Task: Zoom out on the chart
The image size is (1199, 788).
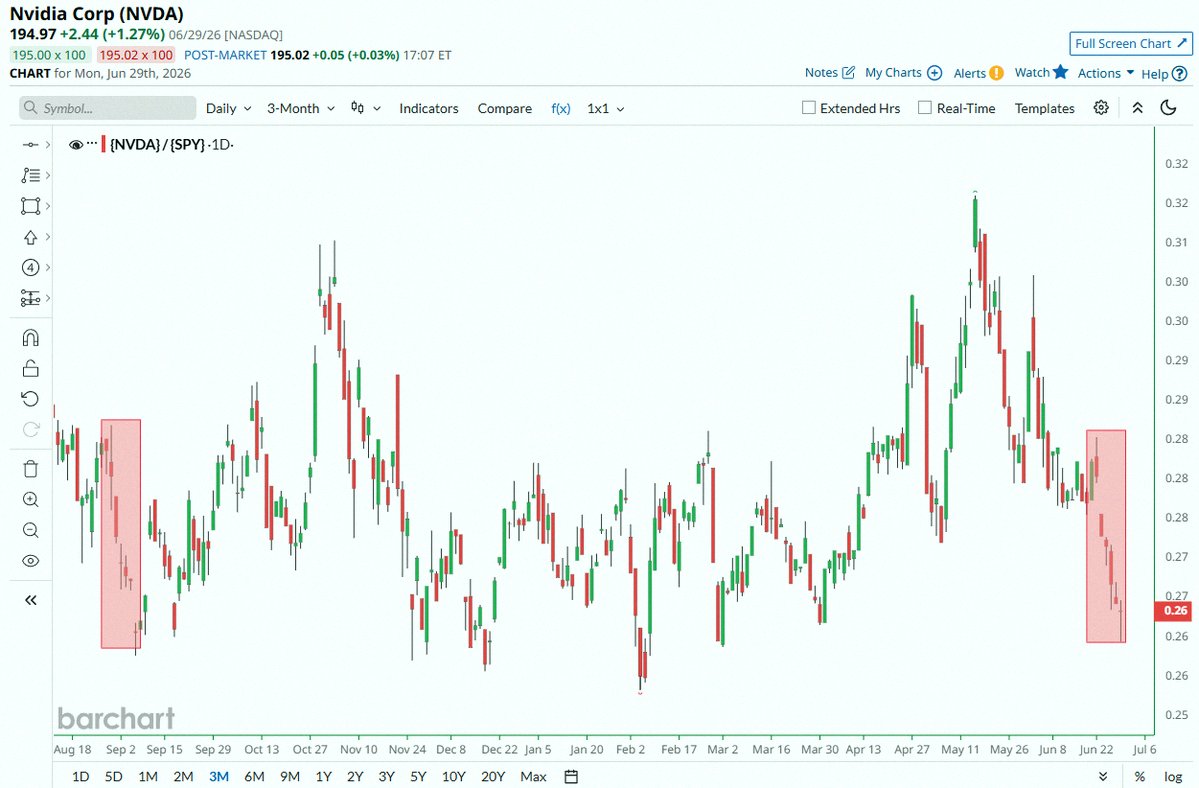Action: pos(31,530)
